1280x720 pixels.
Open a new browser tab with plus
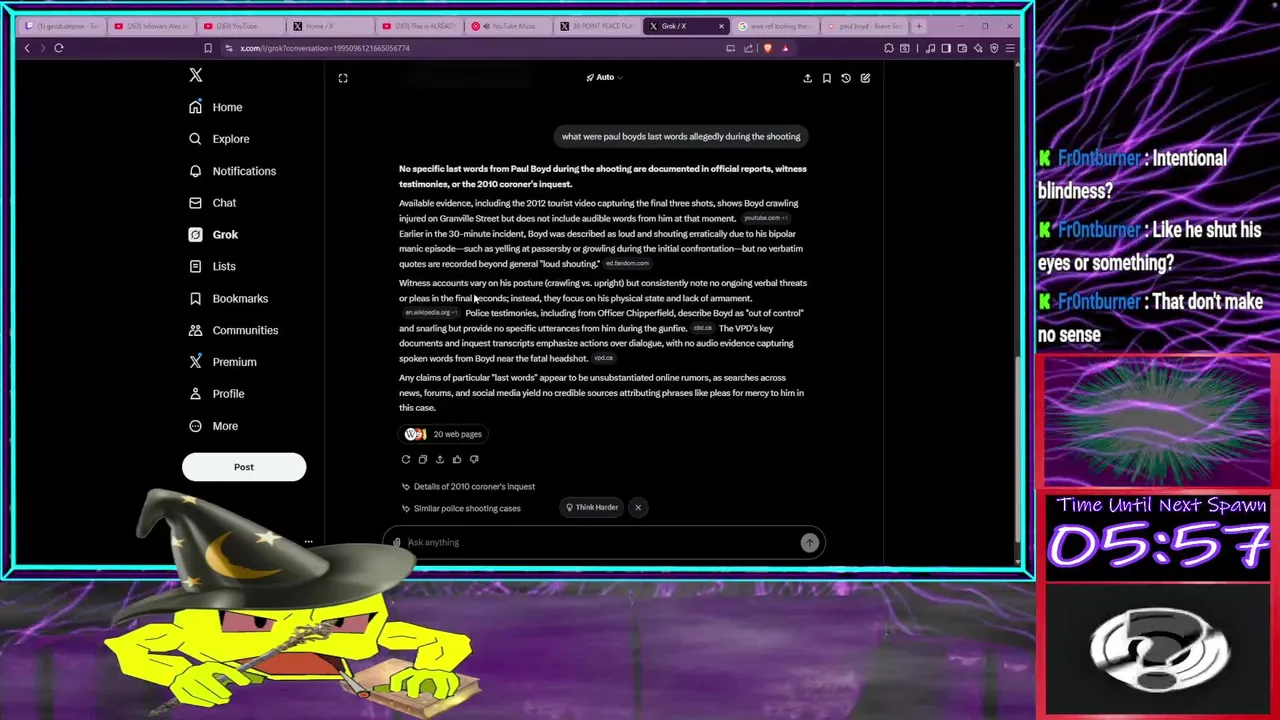tap(920, 26)
